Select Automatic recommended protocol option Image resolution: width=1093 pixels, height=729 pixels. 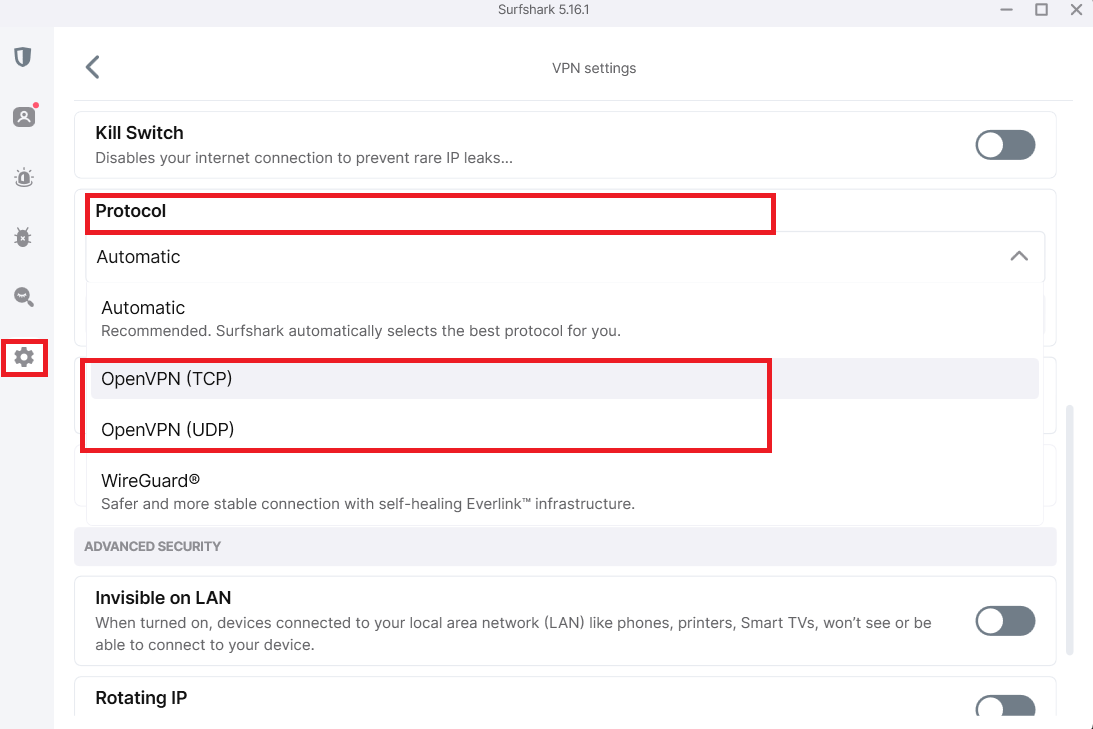[565, 319]
